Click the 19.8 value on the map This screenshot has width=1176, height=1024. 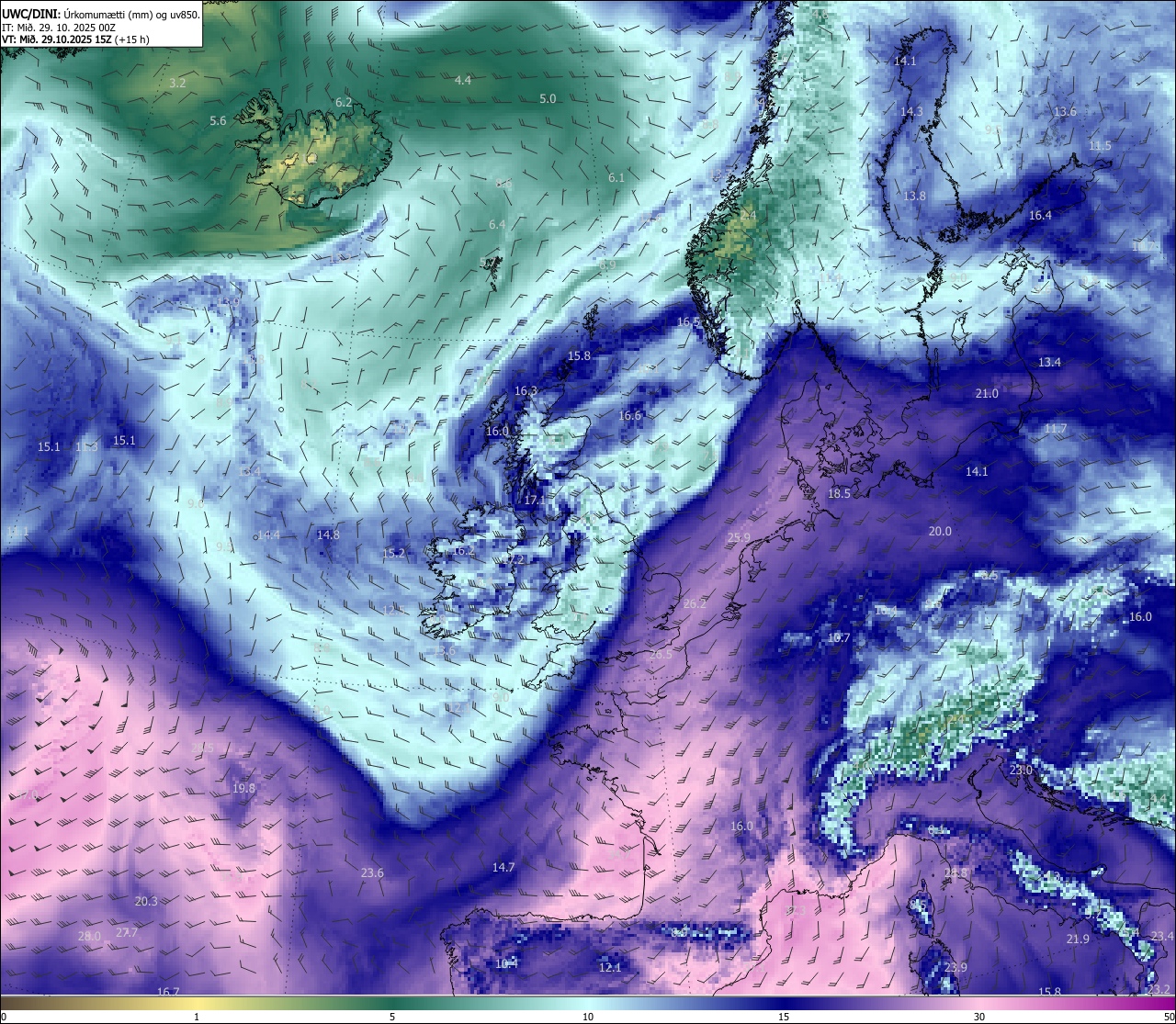point(243,789)
